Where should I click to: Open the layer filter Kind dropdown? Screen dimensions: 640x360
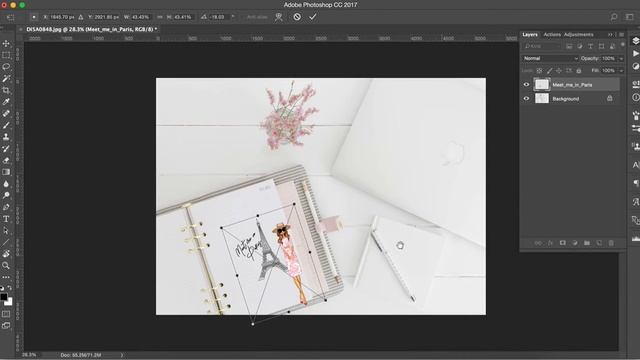542,47
